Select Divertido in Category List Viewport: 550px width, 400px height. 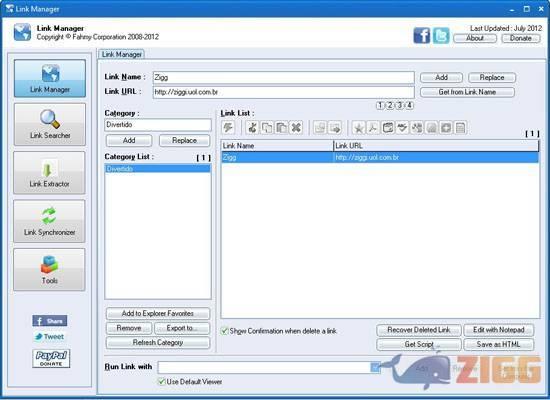[158, 169]
